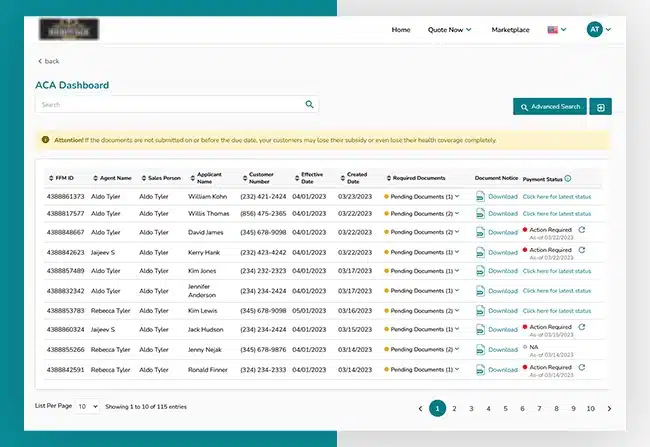650x447 pixels.
Task: Click into the Search input field
Action: point(170,104)
